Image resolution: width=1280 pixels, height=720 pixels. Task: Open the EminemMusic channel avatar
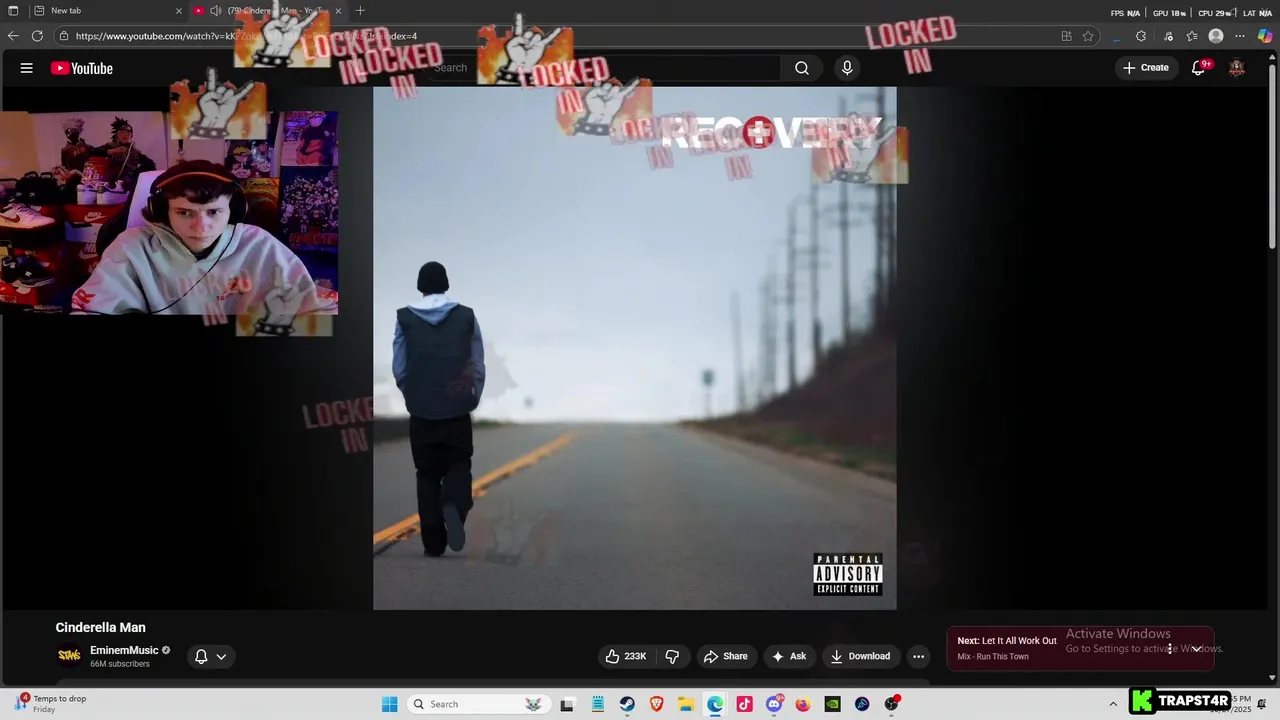coord(69,656)
